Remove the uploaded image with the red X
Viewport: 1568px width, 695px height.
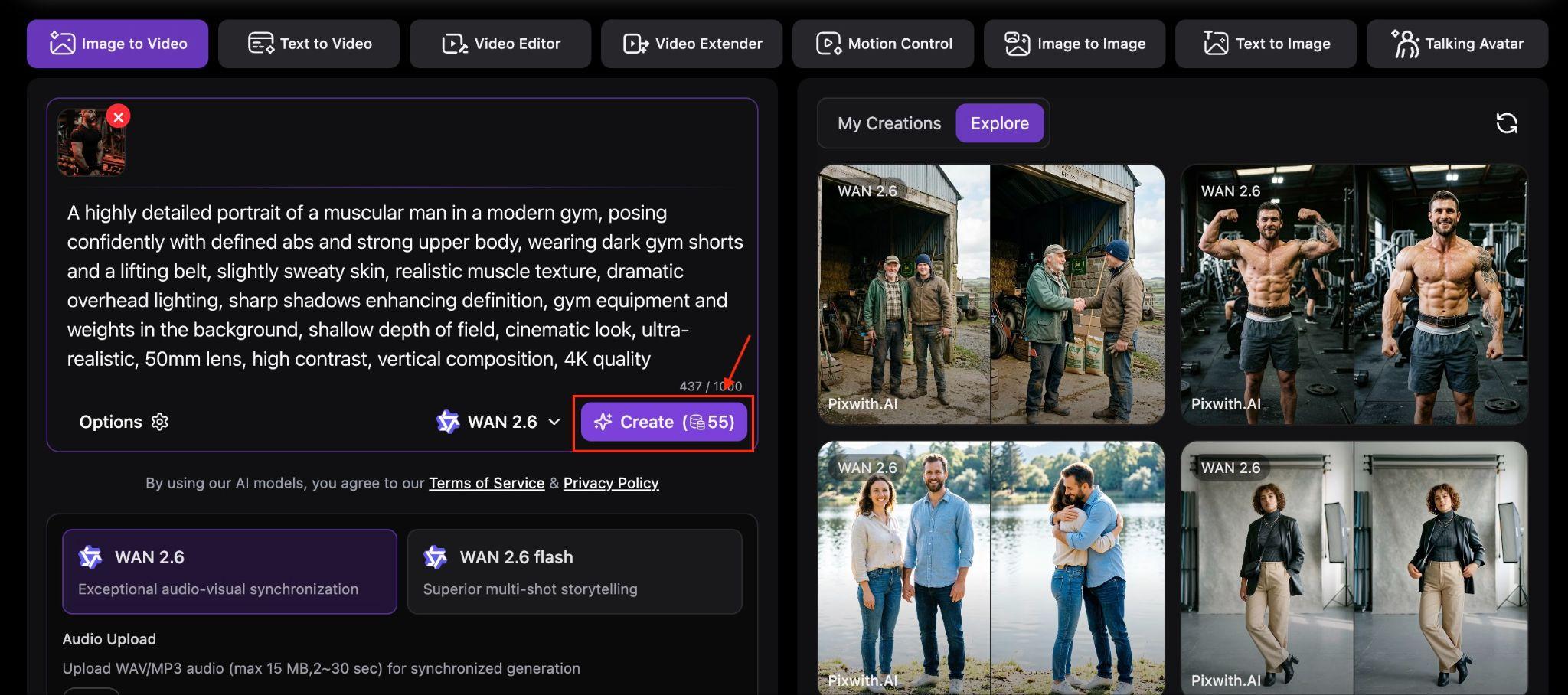[118, 116]
